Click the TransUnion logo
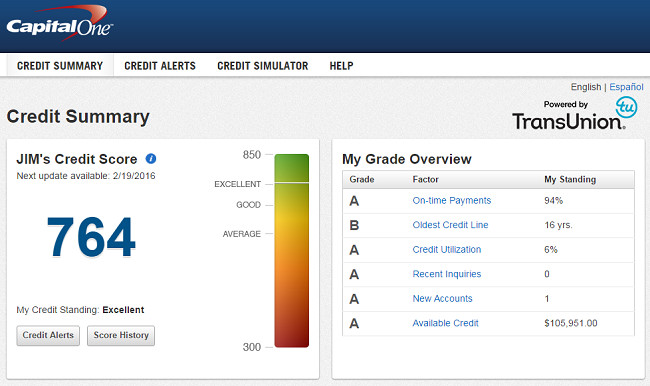 [574, 114]
